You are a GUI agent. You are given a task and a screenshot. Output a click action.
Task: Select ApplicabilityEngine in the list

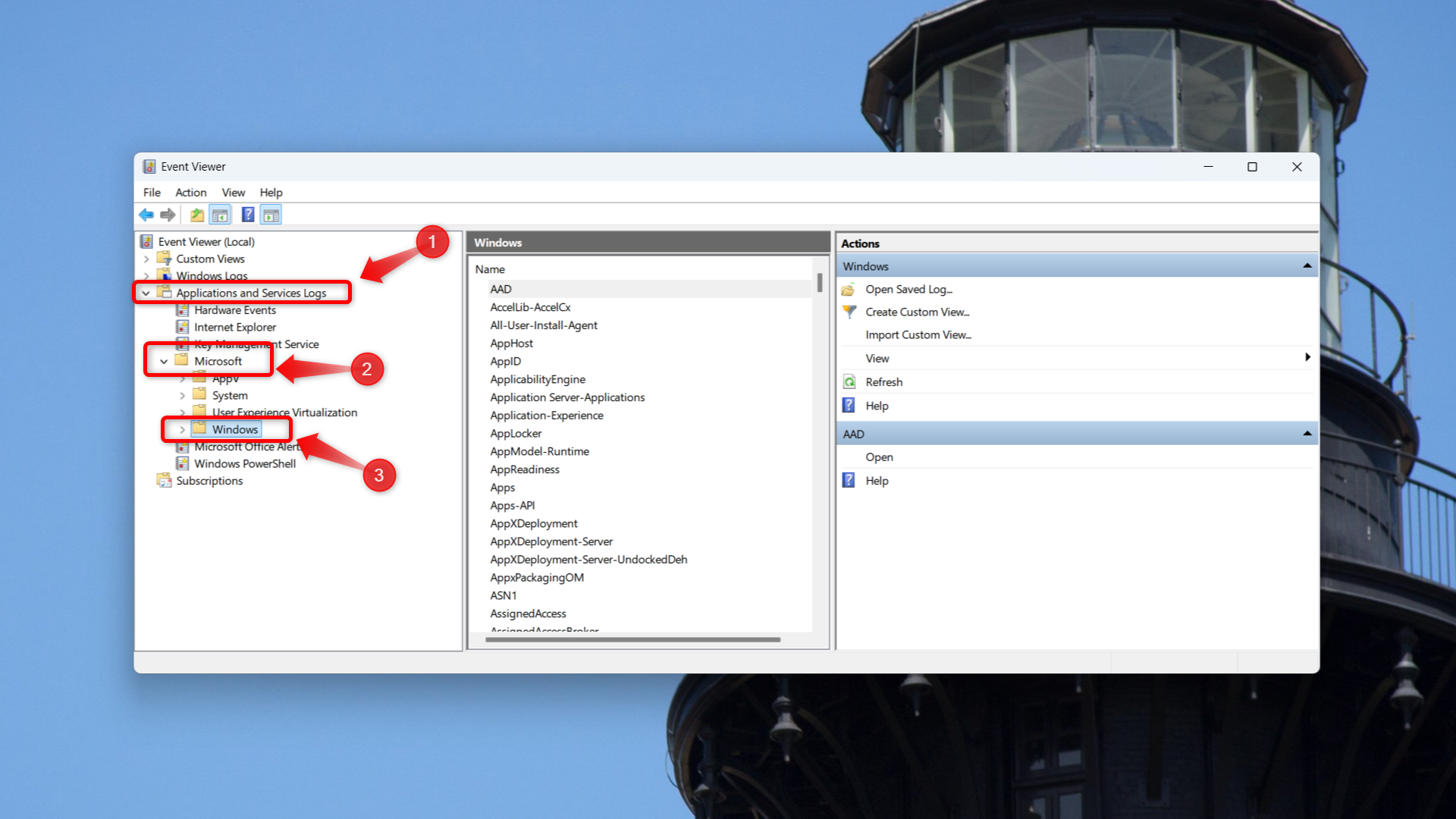pyautogui.click(x=537, y=379)
